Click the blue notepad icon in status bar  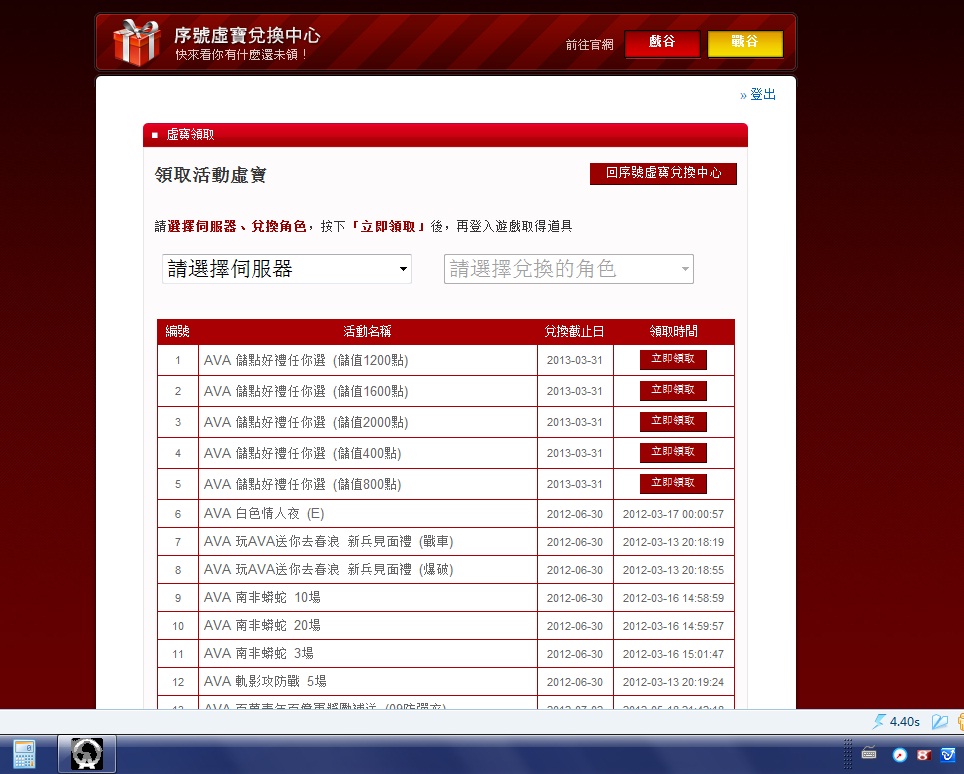pyautogui.click(x=939, y=721)
